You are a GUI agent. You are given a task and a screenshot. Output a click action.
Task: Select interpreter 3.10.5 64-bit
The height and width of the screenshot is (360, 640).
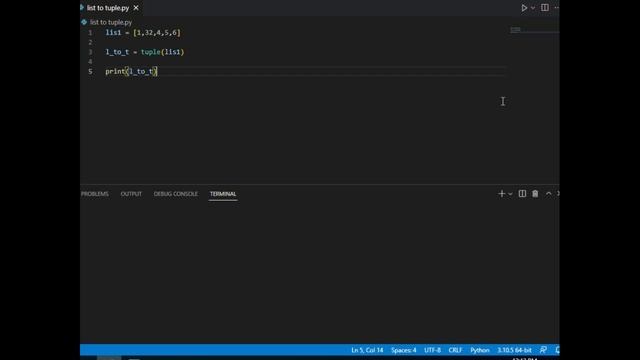tap(514, 350)
